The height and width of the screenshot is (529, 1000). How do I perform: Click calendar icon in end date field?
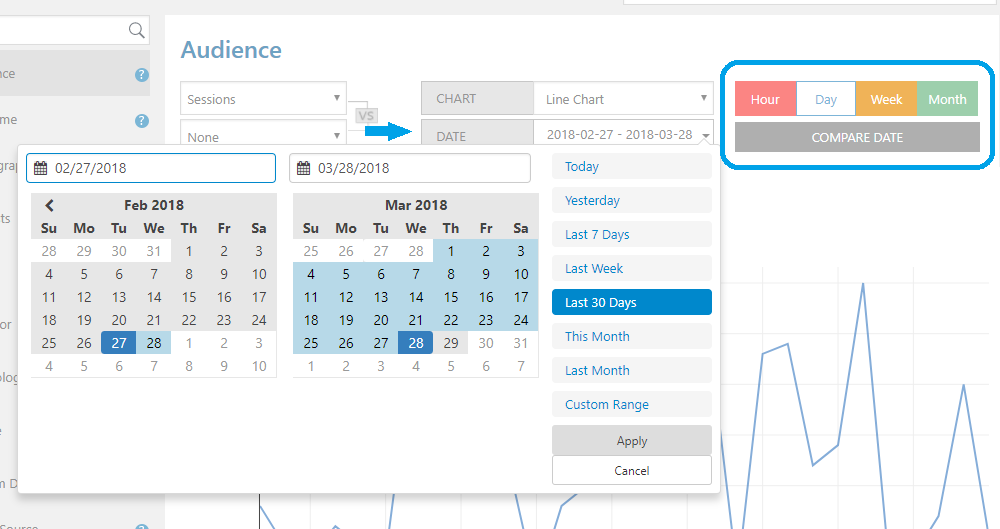click(x=304, y=168)
